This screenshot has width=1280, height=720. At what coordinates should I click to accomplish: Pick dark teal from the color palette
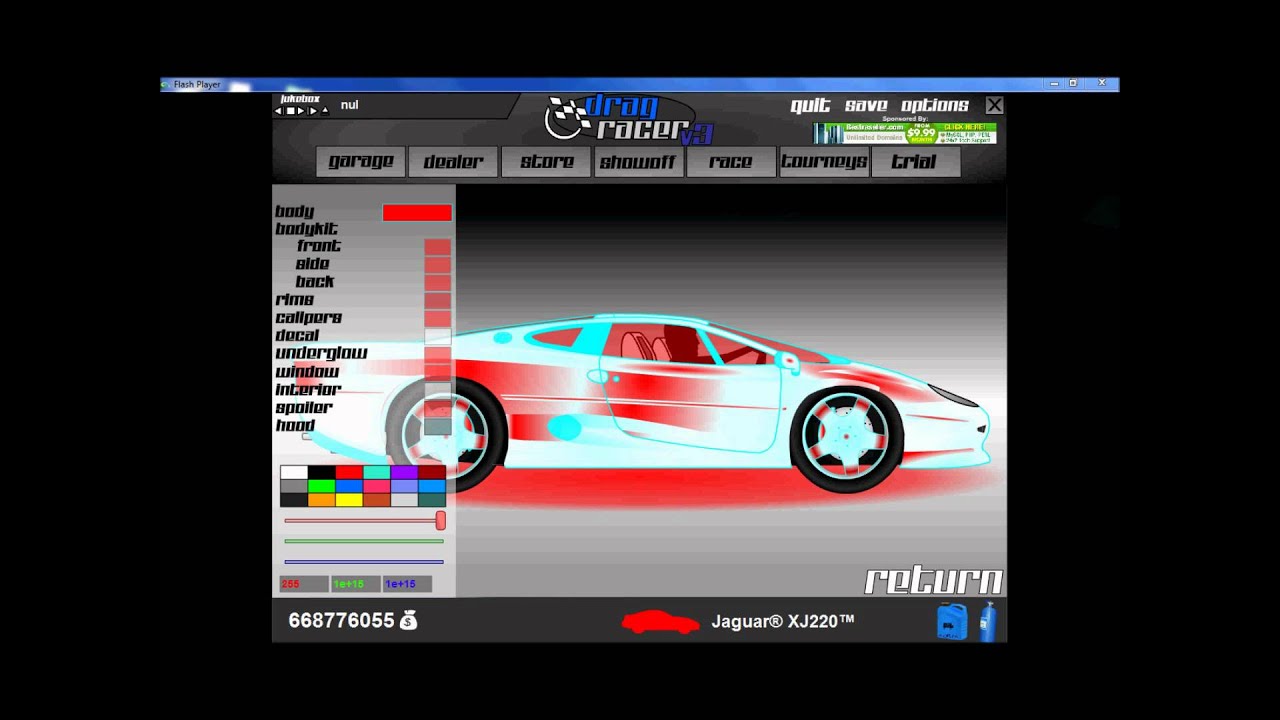coord(432,500)
